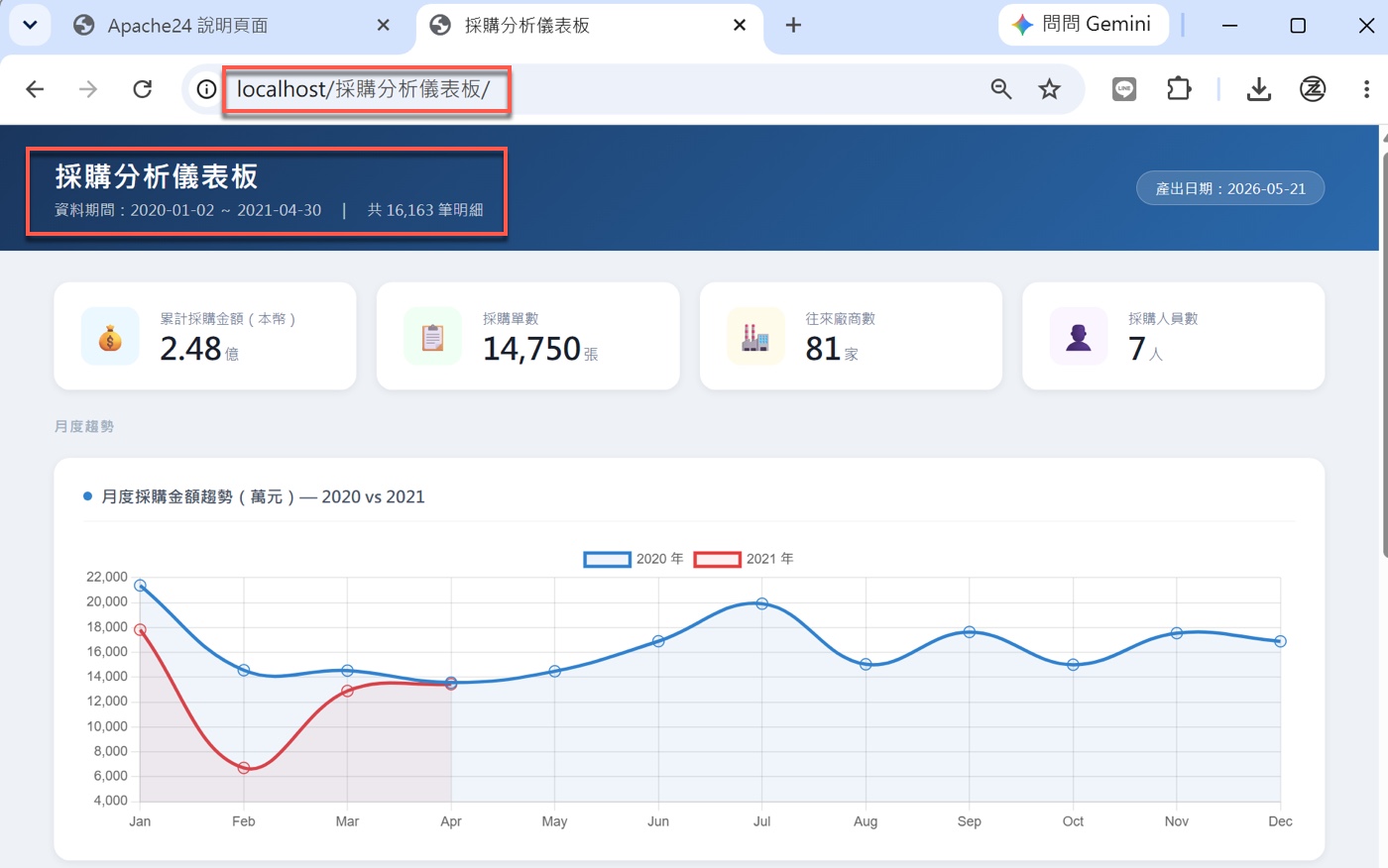Click the 月度採購金額趨勢 chart title
The height and width of the screenshot is (868, 1388).
click(264, 496)
